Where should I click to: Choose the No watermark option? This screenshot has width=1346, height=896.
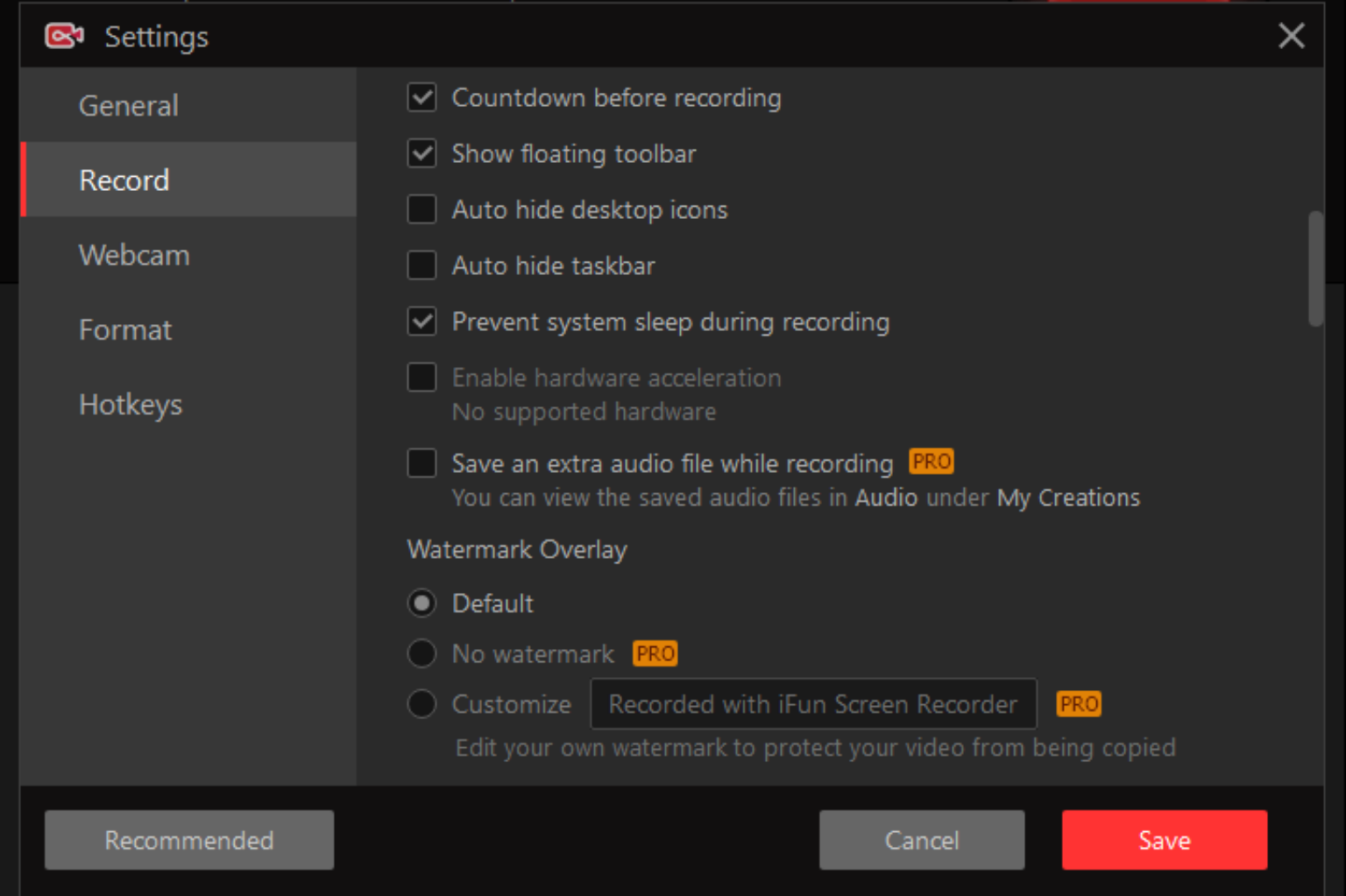pos(422,653)
